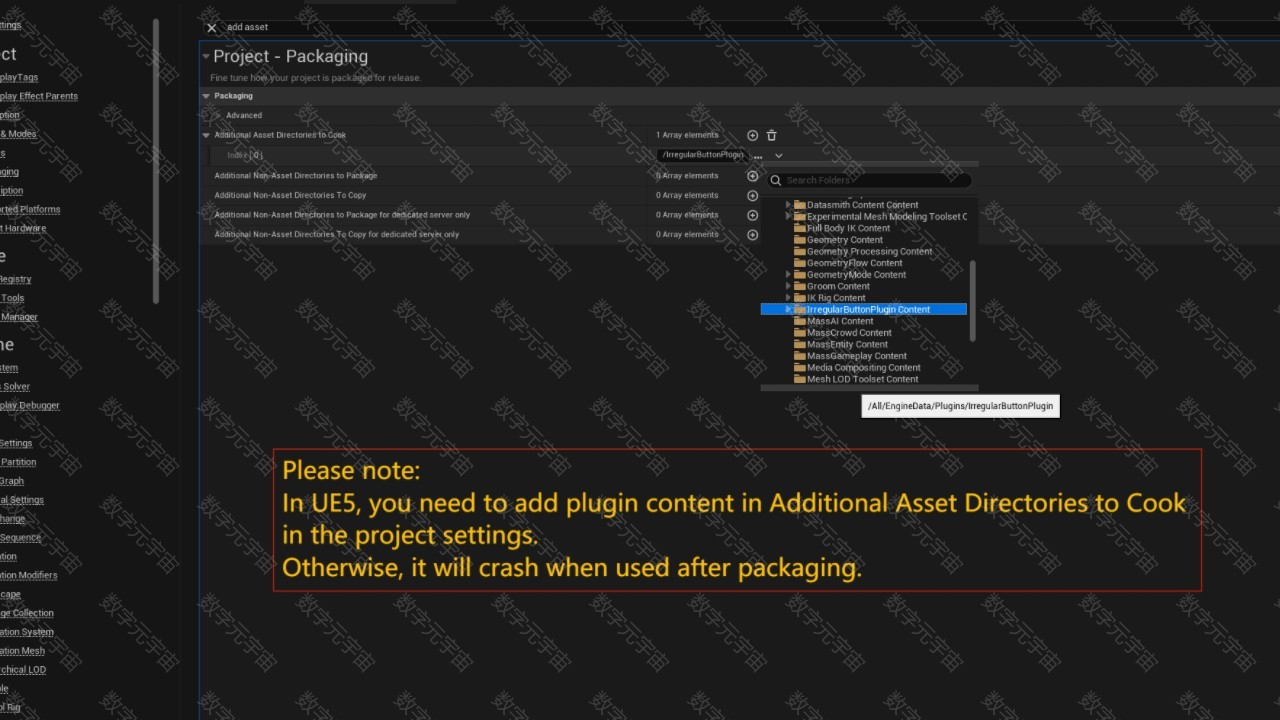Open Level Sequence settings in the sidebar
Screen dimensions: 1280x720
[20, 538]
